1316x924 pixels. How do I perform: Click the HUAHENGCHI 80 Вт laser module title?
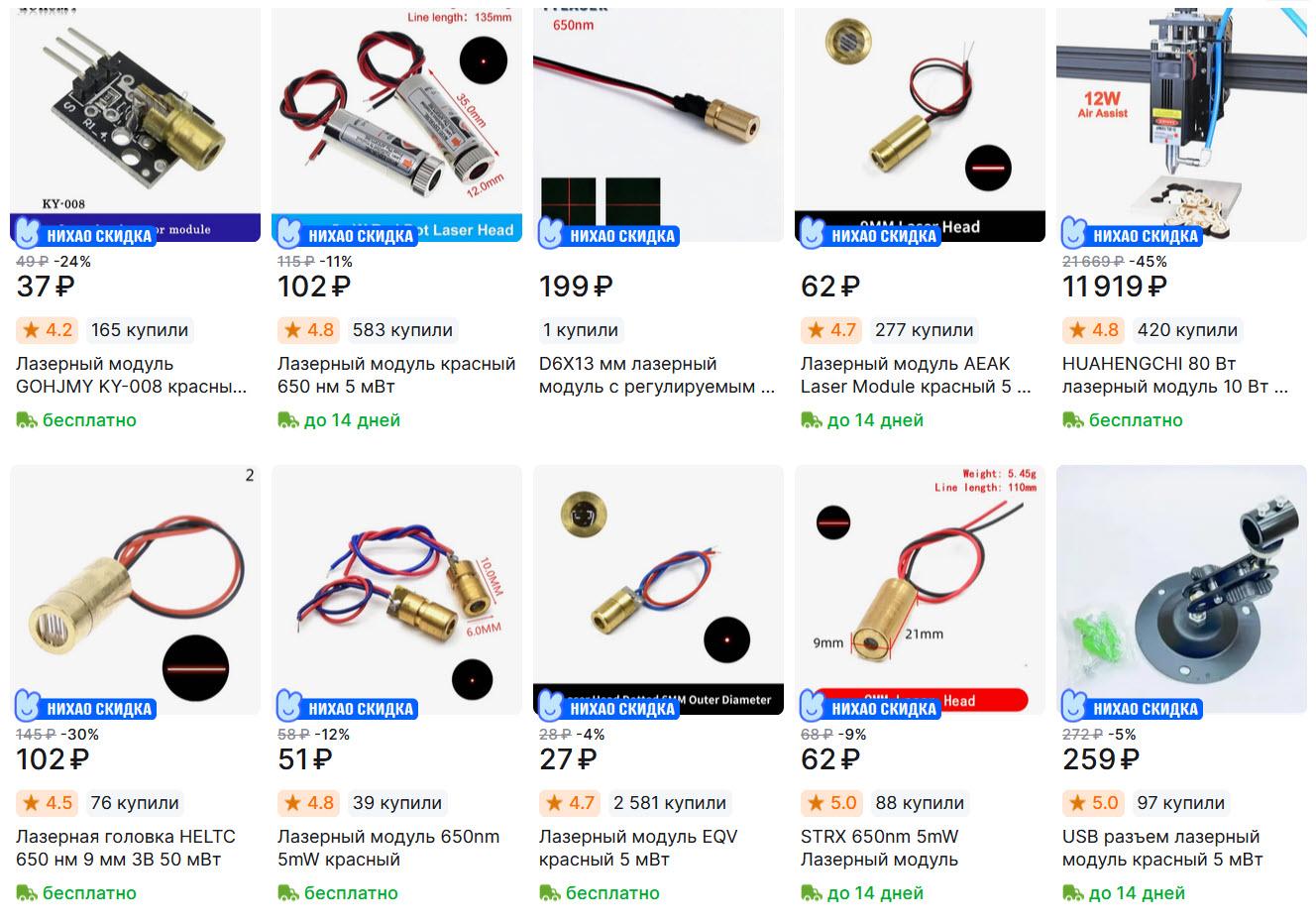coord(1175,375)
